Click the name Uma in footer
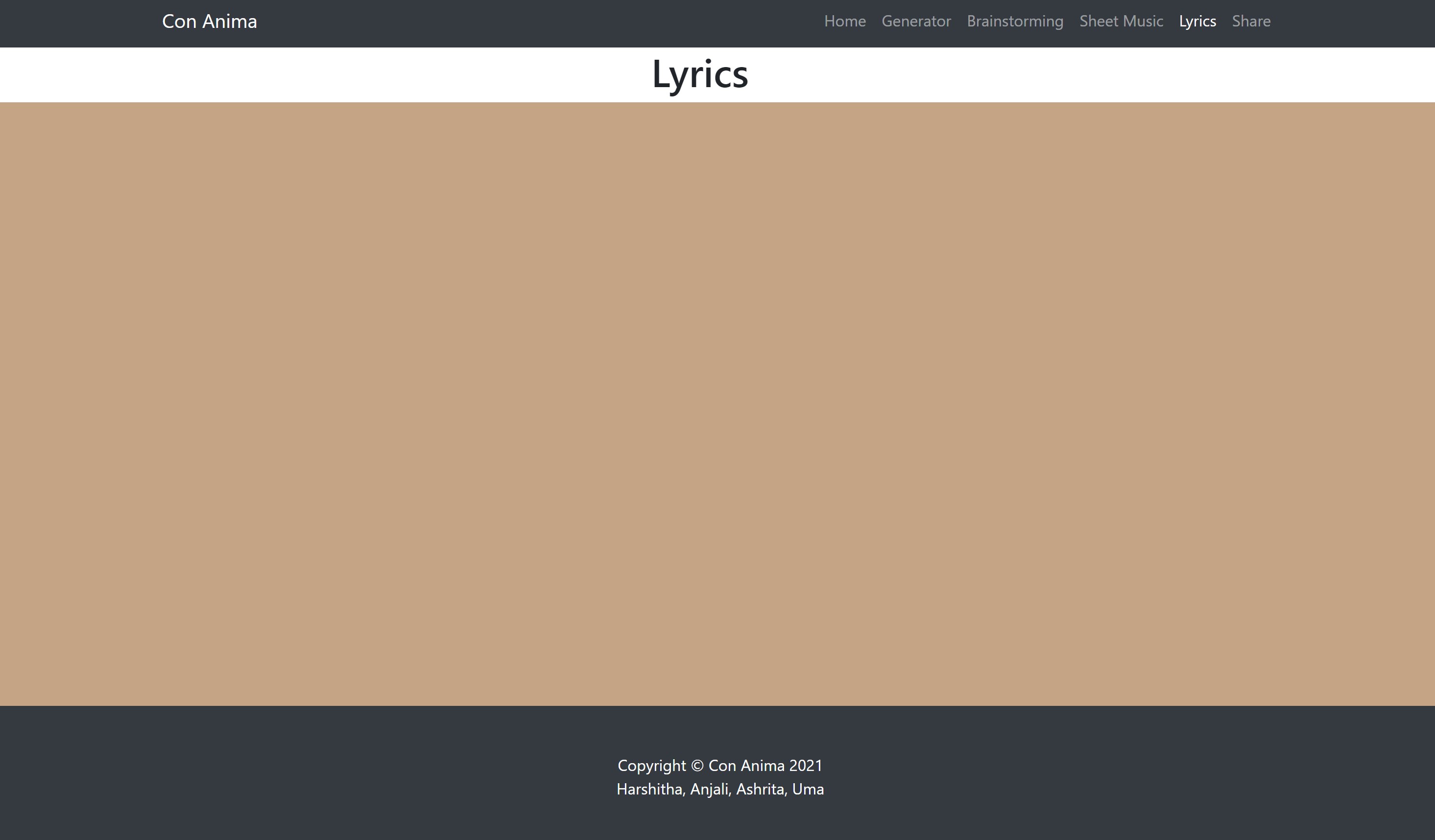The width and height of the screenshot is (1435, 840). [x=808, y=790]
